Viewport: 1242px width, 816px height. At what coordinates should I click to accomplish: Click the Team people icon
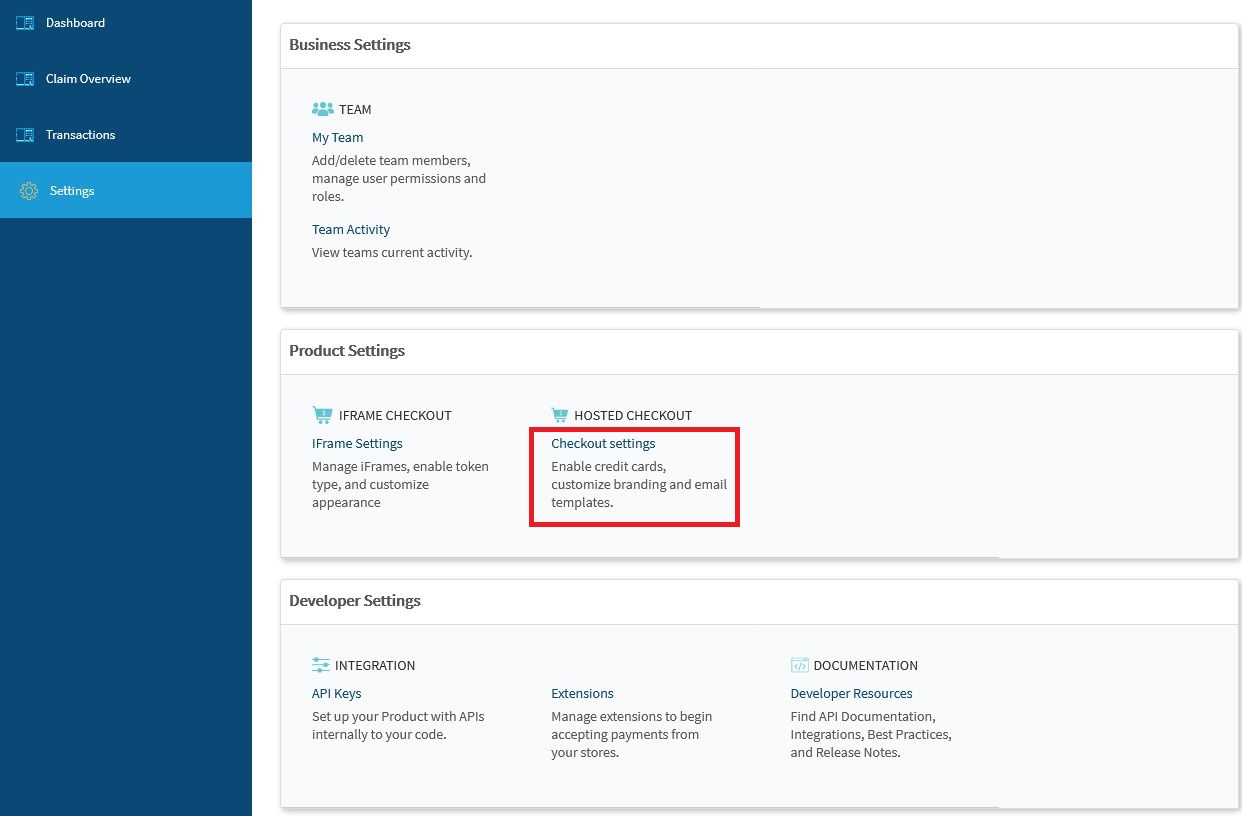tap(322, 109)
